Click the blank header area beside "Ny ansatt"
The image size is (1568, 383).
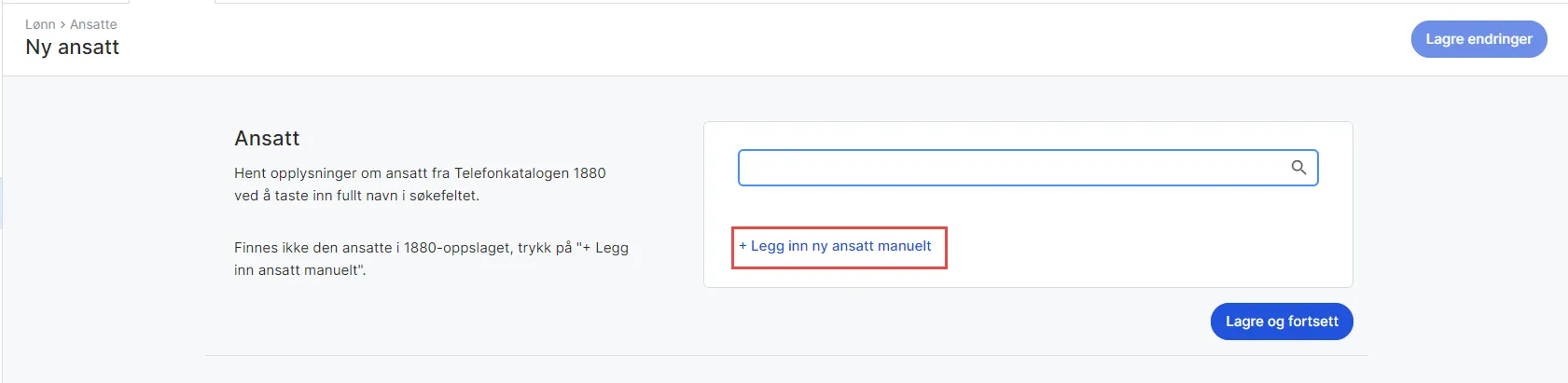(x=653, y=42)
